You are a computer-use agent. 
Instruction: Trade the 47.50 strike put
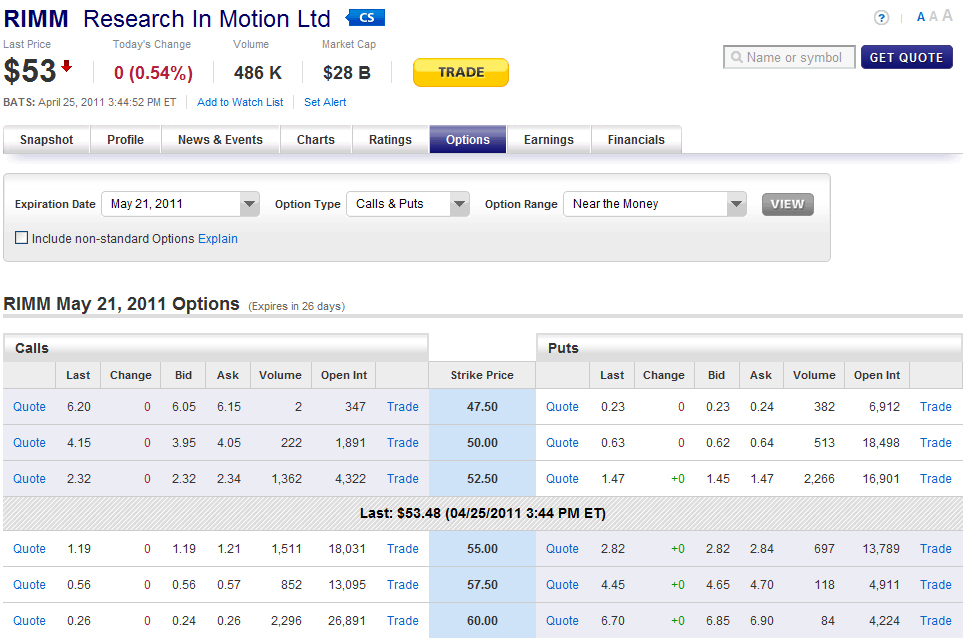pyautogui.click(x=935, y=407)
